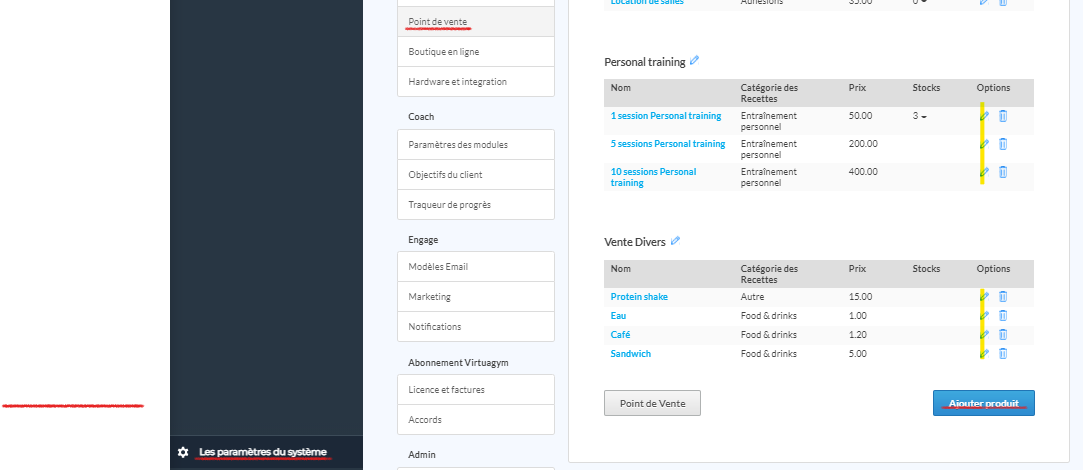Open the 5 sessions Personal training link
1083x470 pixels.
pos(668,144)
